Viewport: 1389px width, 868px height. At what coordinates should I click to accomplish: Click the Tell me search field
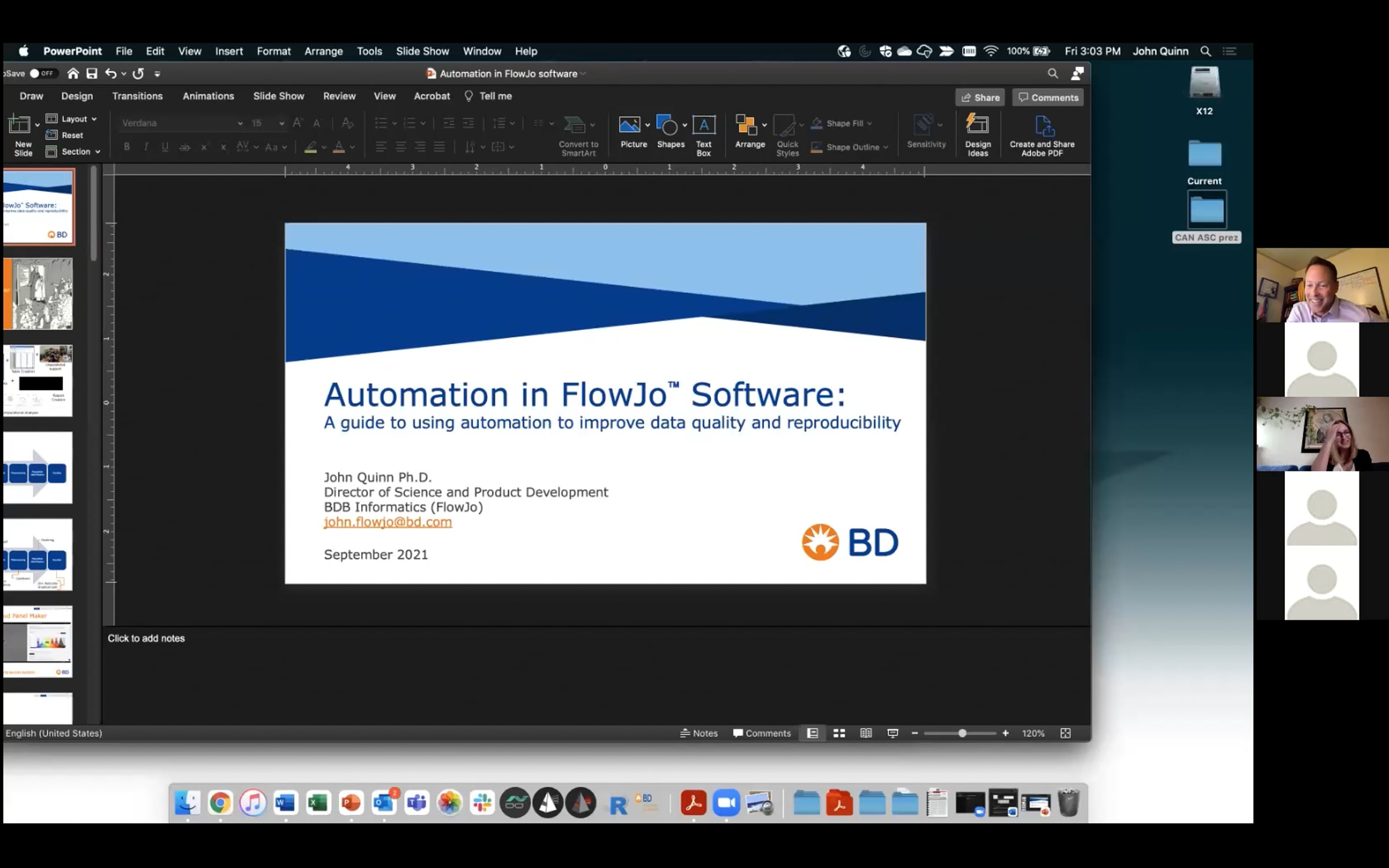(488, 96)
